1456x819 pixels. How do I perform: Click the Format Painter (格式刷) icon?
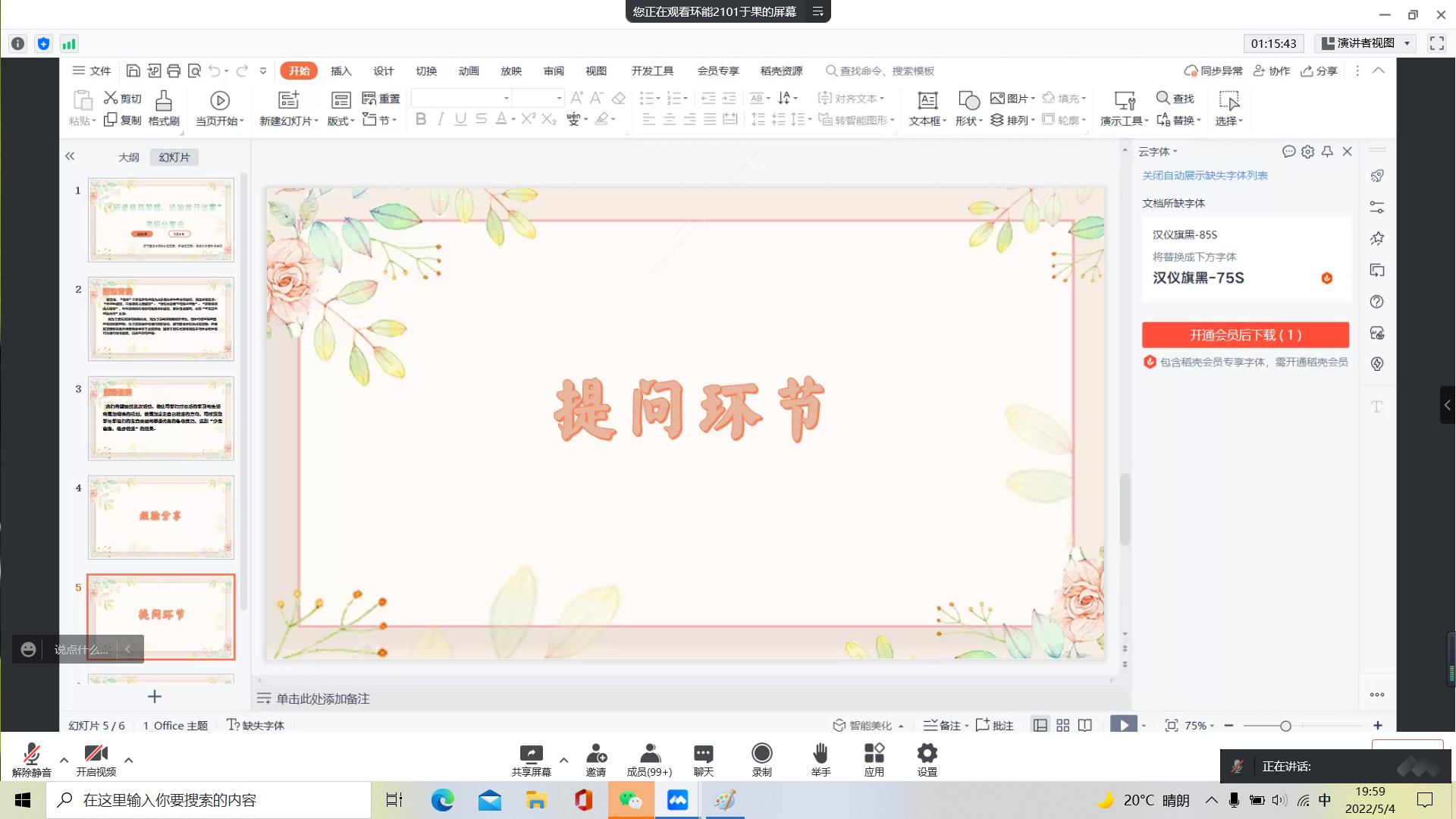pos(163,101)
